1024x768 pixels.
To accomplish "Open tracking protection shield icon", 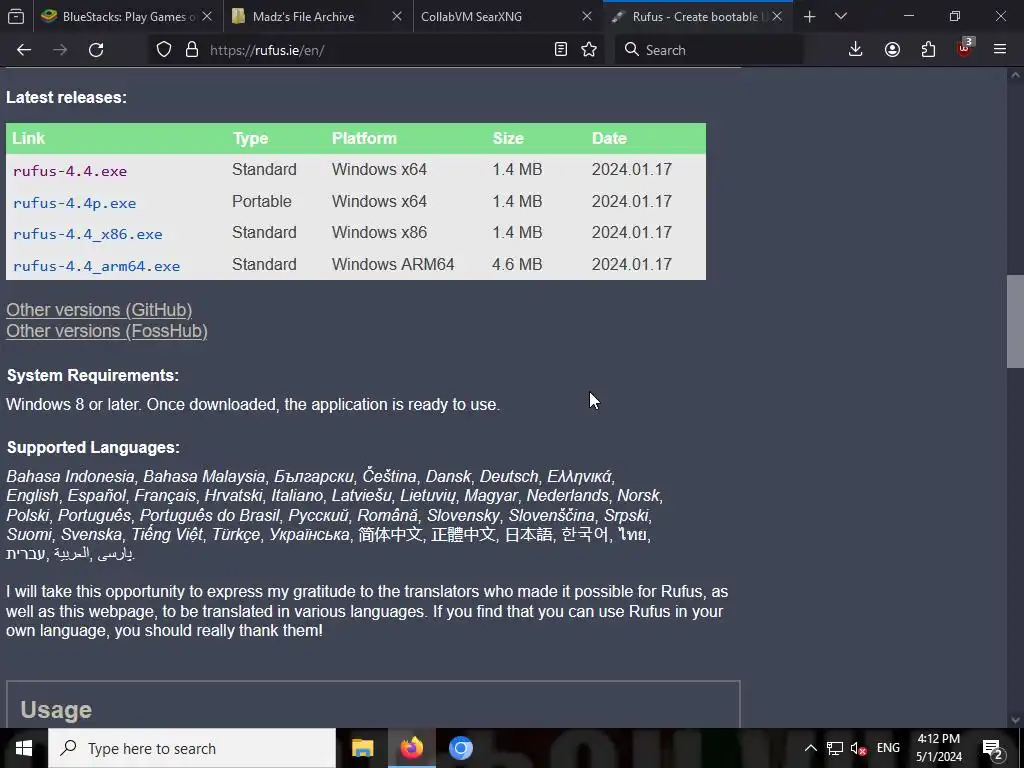I will click(164, 50).
